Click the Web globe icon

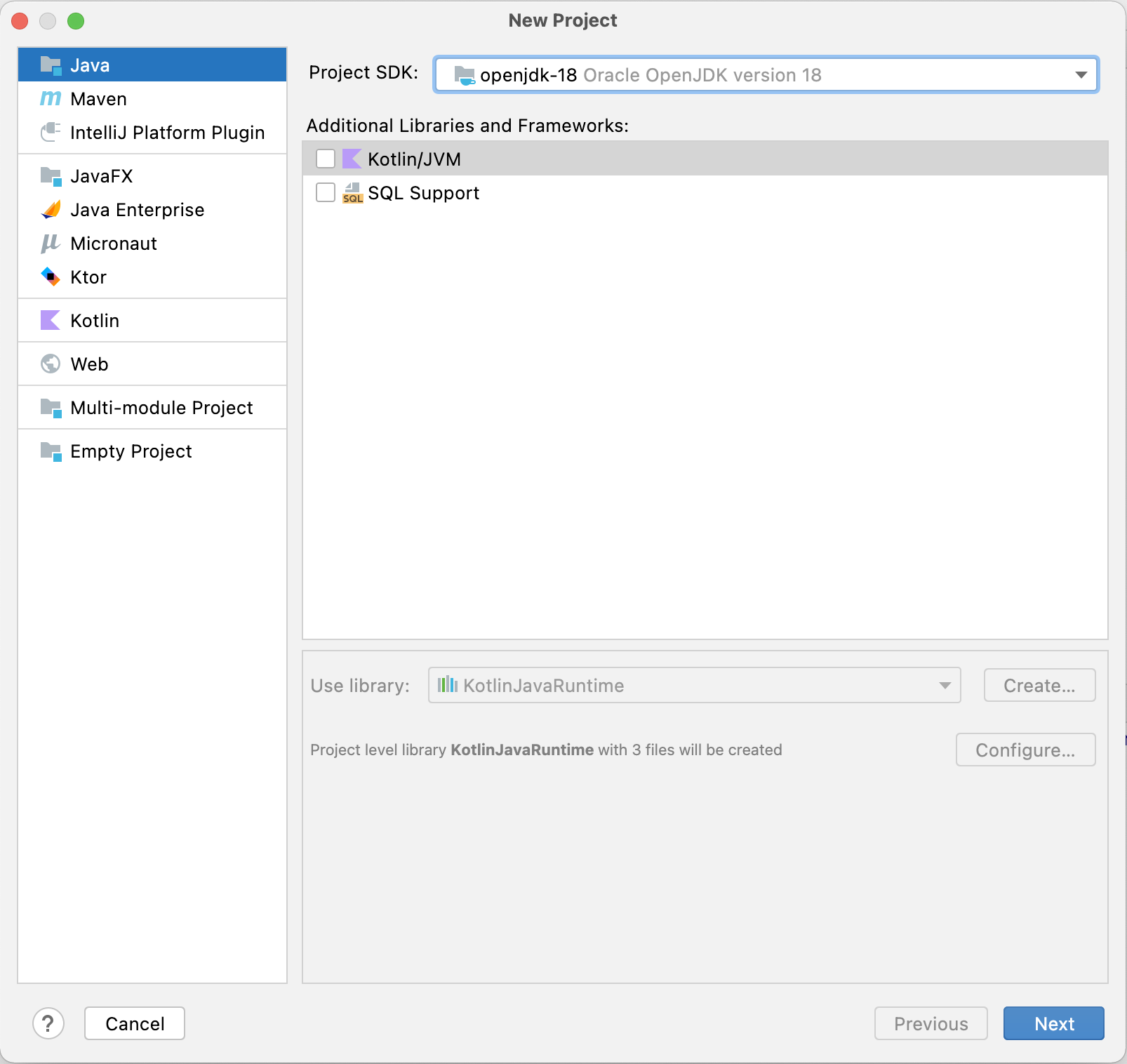[51, 364]
